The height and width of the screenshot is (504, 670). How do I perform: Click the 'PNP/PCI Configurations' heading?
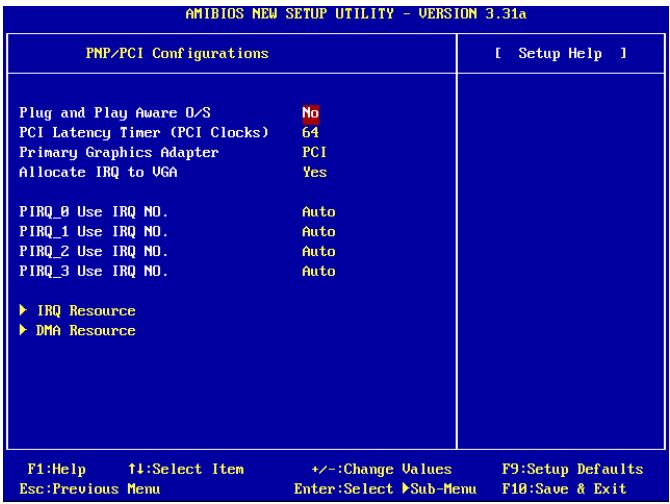[177, 54]
